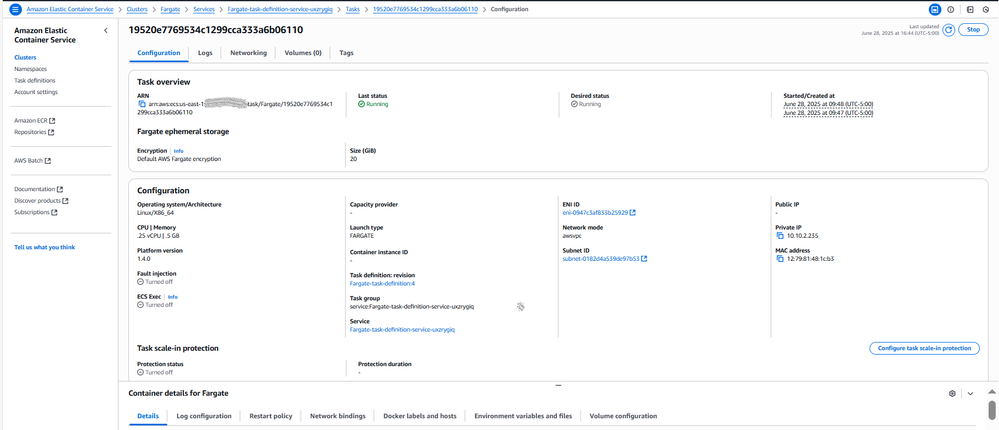This screenshot has height=430, width=999.
Task: Open Subscriptions external link
Action: click(x=36, y=212)
